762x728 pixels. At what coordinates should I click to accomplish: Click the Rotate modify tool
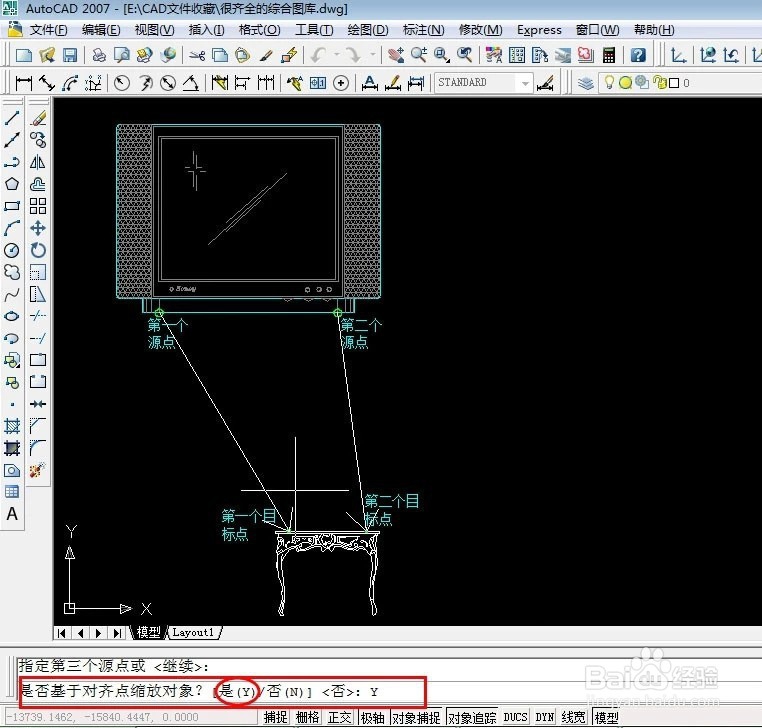point(38,250)
